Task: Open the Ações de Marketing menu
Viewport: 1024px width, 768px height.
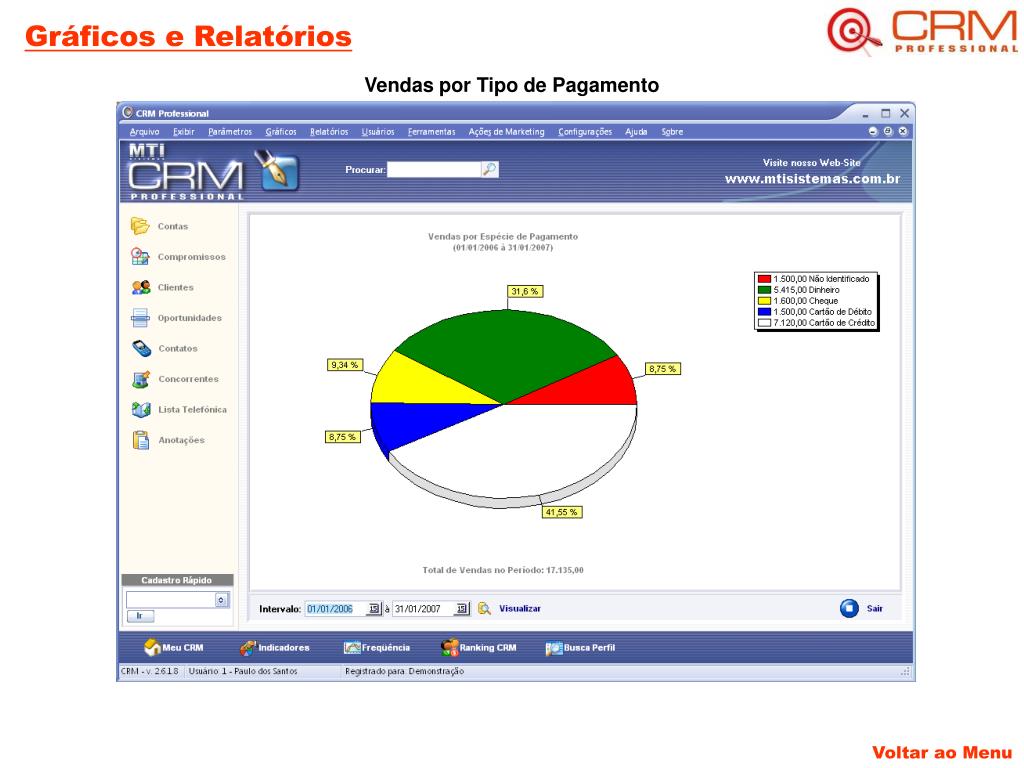Action: [x=506, y=131]
